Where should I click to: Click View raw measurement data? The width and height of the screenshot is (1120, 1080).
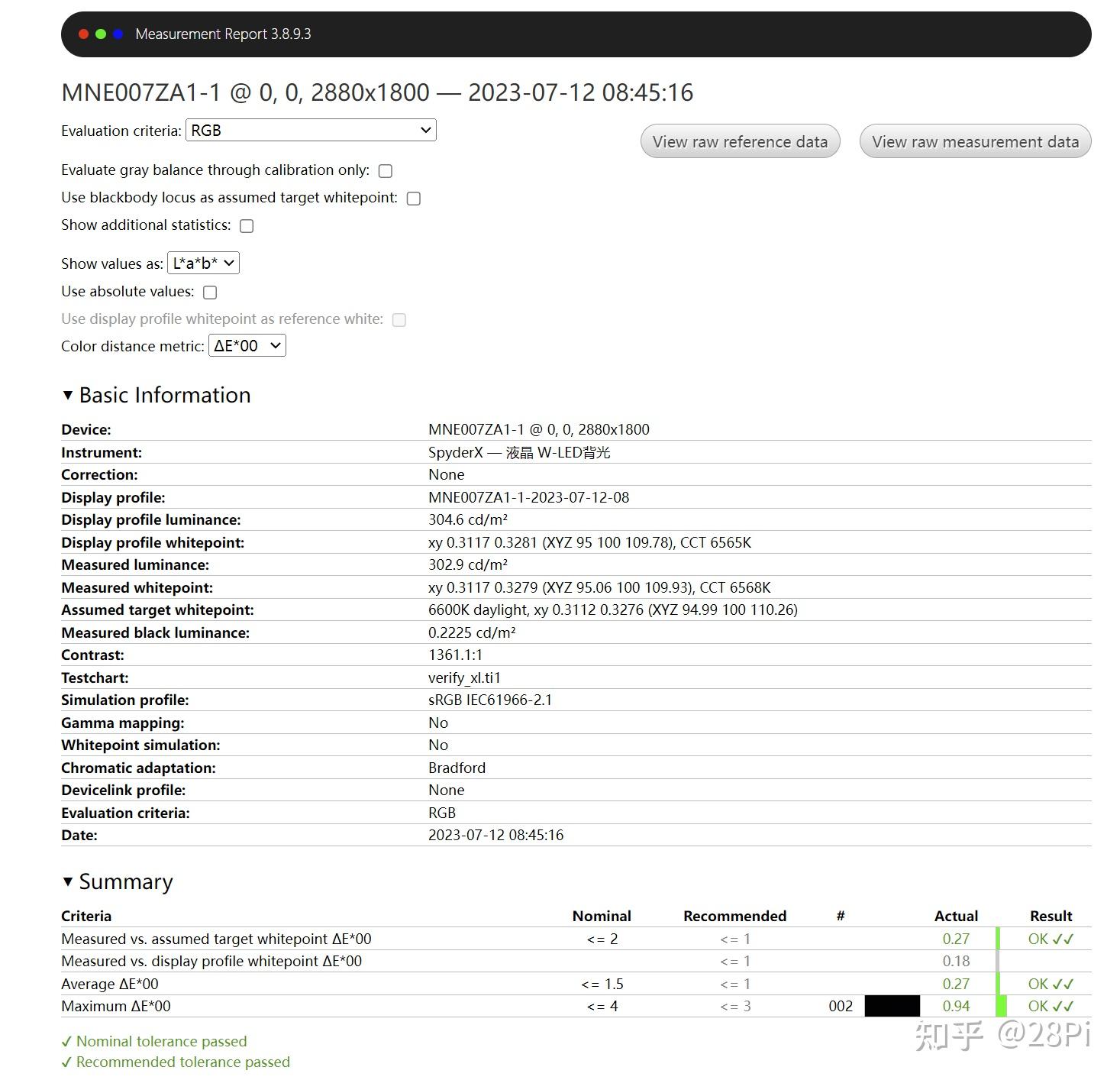975,141
